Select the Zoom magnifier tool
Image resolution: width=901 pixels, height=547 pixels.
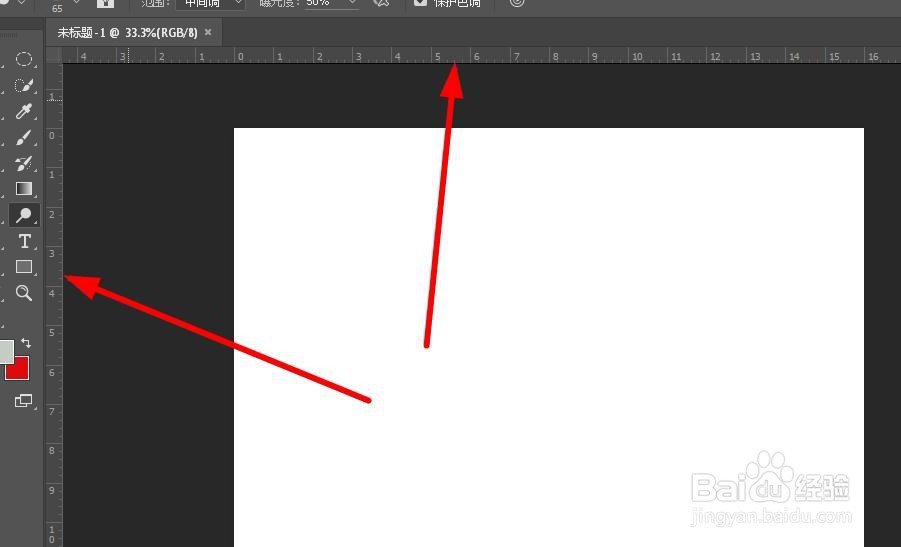click(24, 293)
